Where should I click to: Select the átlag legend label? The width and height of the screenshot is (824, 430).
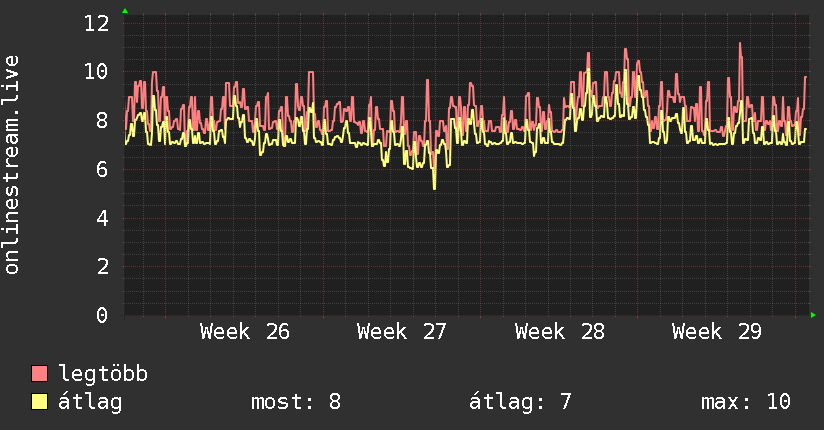tap(90, 403)
